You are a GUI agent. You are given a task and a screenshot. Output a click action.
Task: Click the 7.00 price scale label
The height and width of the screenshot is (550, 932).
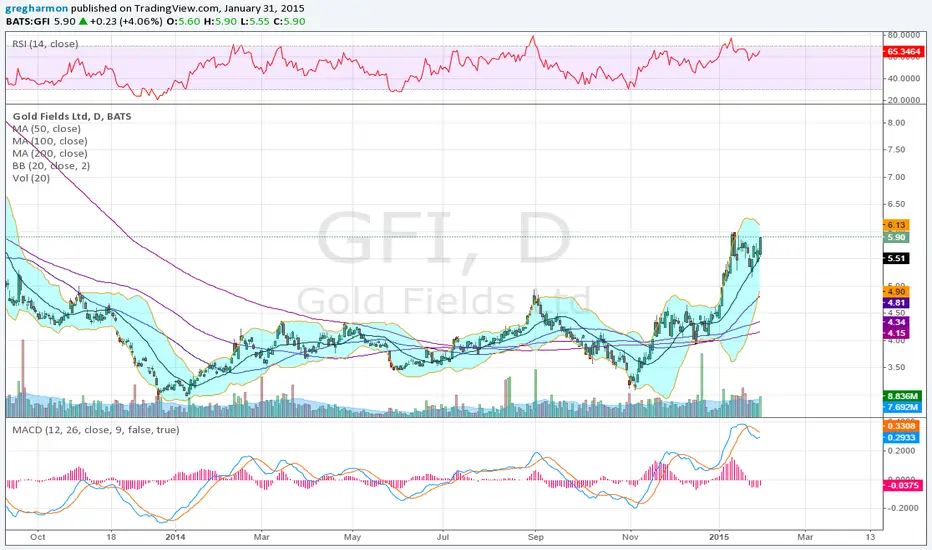[896, 177]
